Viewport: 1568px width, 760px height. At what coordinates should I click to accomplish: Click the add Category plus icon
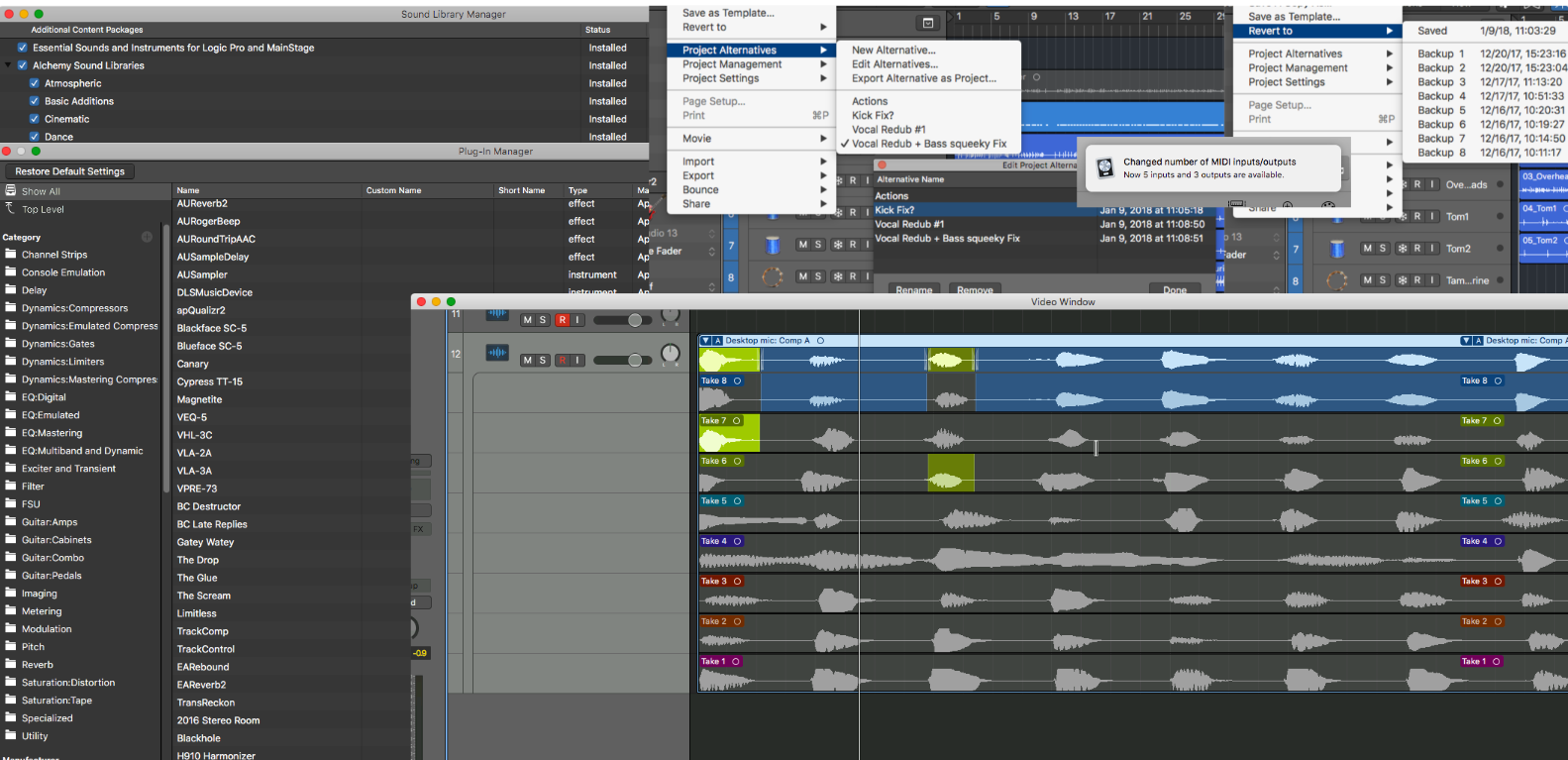pyautogui.click(x=147, y=237)
